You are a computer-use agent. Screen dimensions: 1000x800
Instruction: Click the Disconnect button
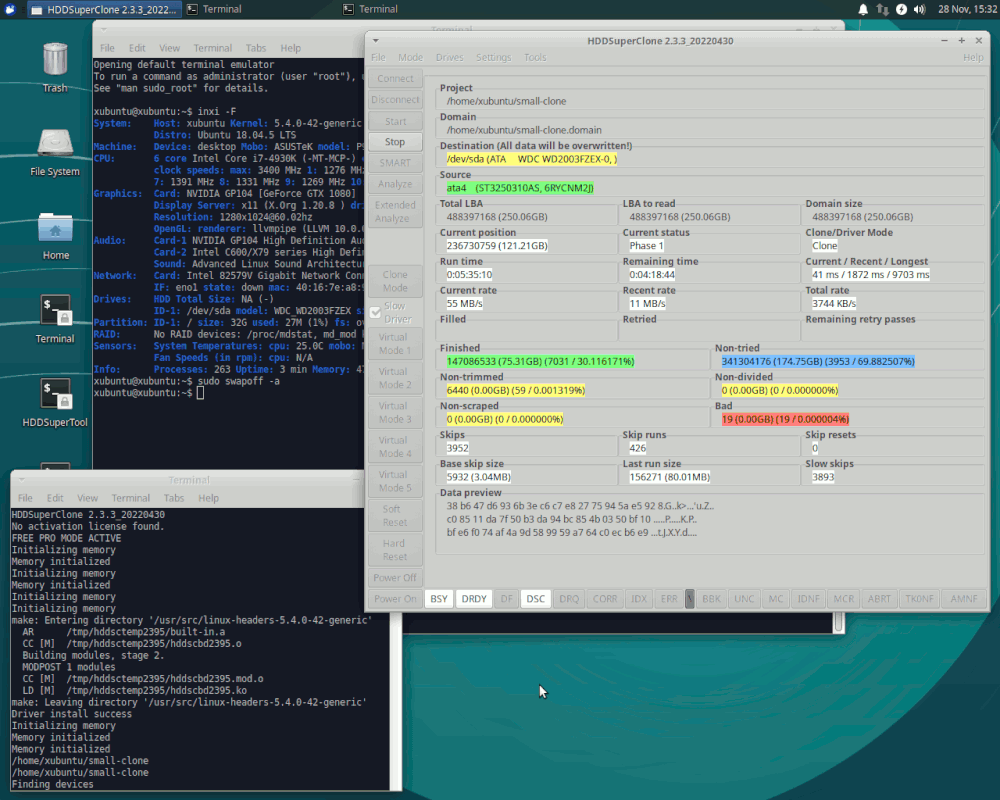point(395,100)
